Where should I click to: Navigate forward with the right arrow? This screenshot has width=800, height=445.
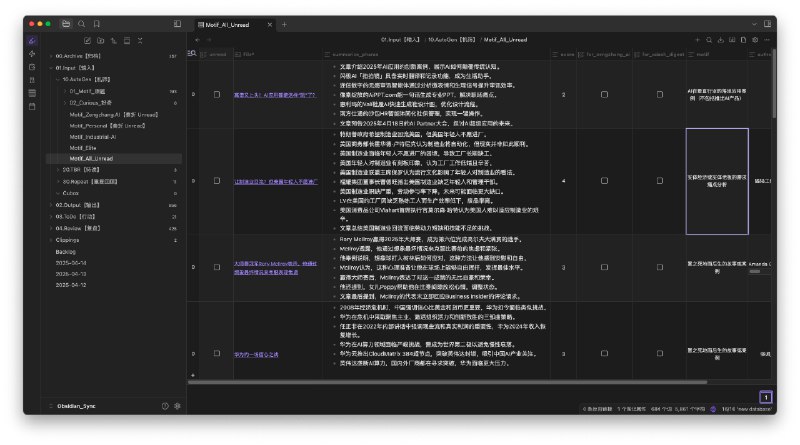click(x=209, y=40)
